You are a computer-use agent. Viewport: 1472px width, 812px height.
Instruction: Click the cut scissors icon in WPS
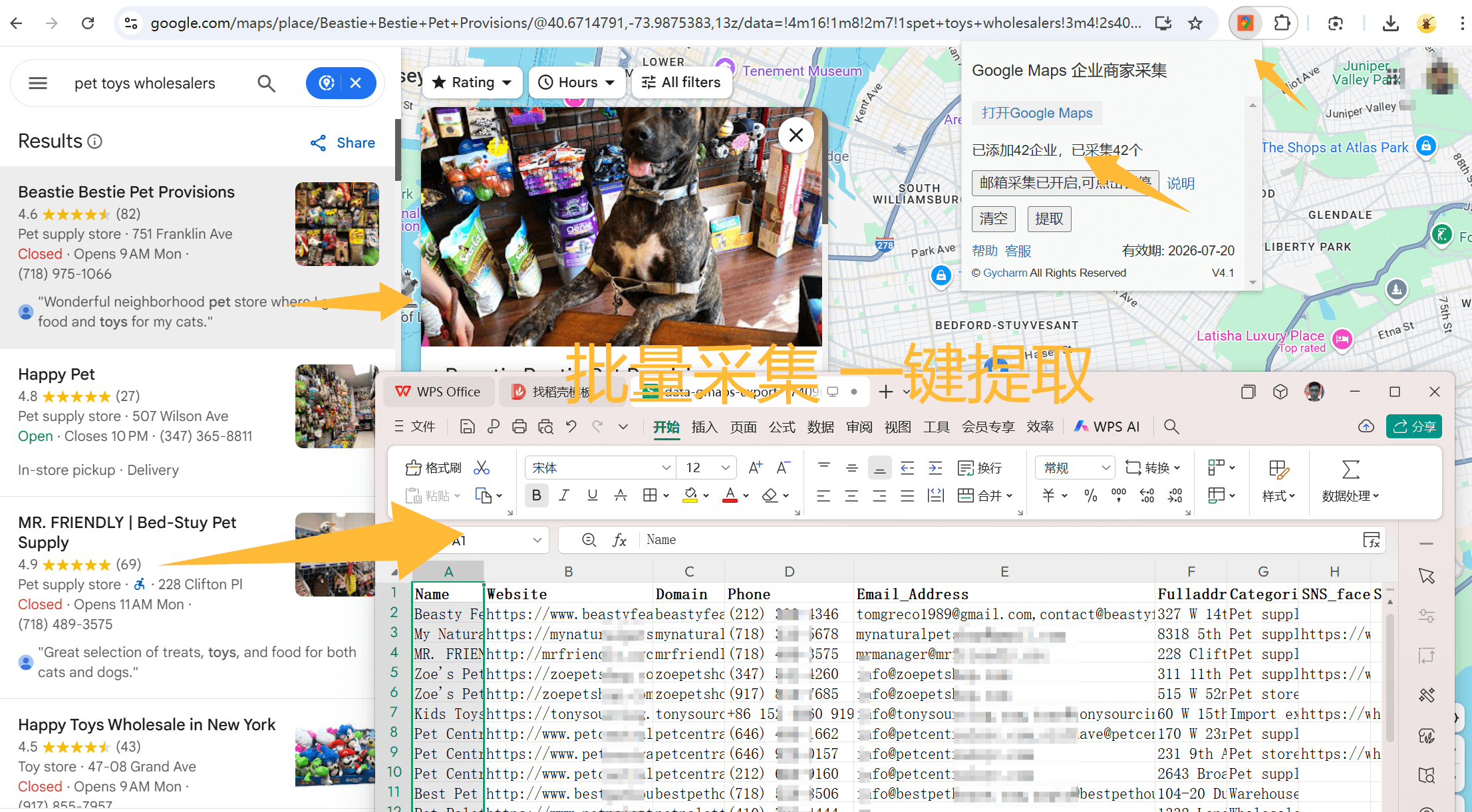click(482, 468)
